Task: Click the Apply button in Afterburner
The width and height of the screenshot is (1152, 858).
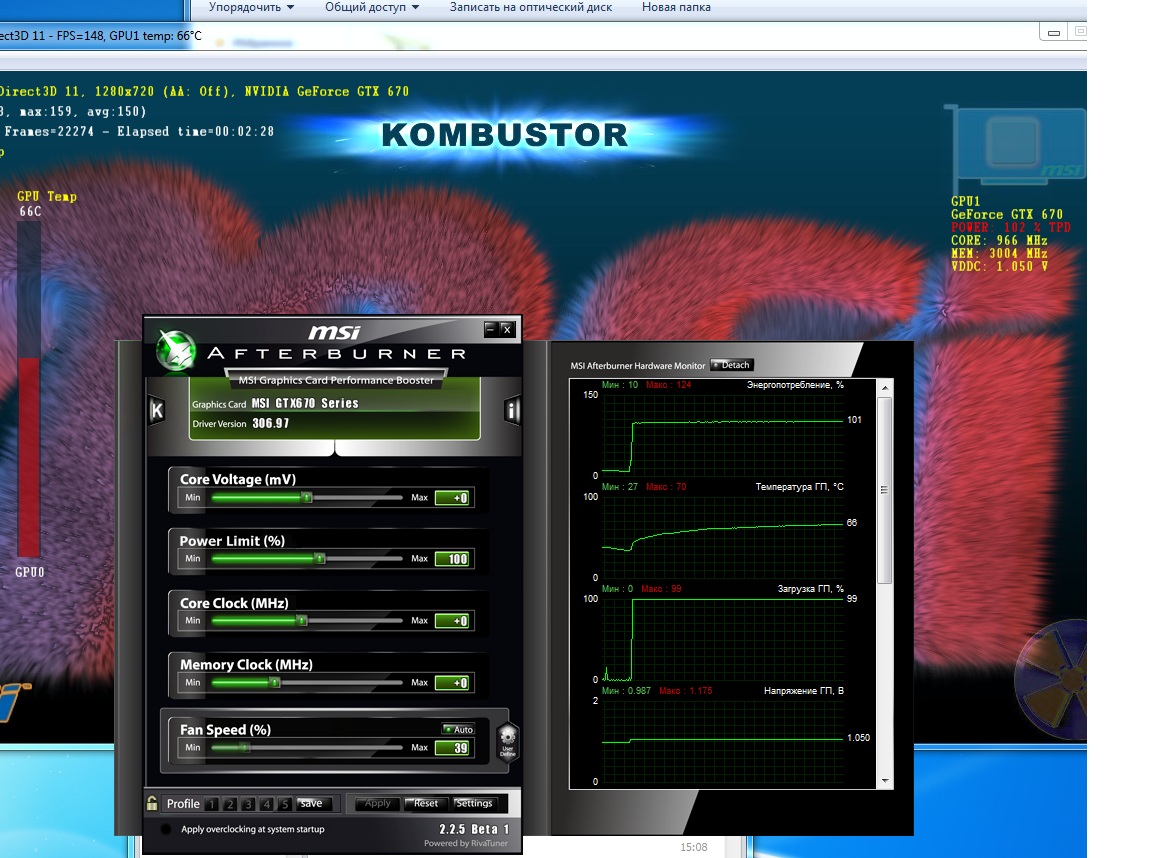Action: (378, 804)
